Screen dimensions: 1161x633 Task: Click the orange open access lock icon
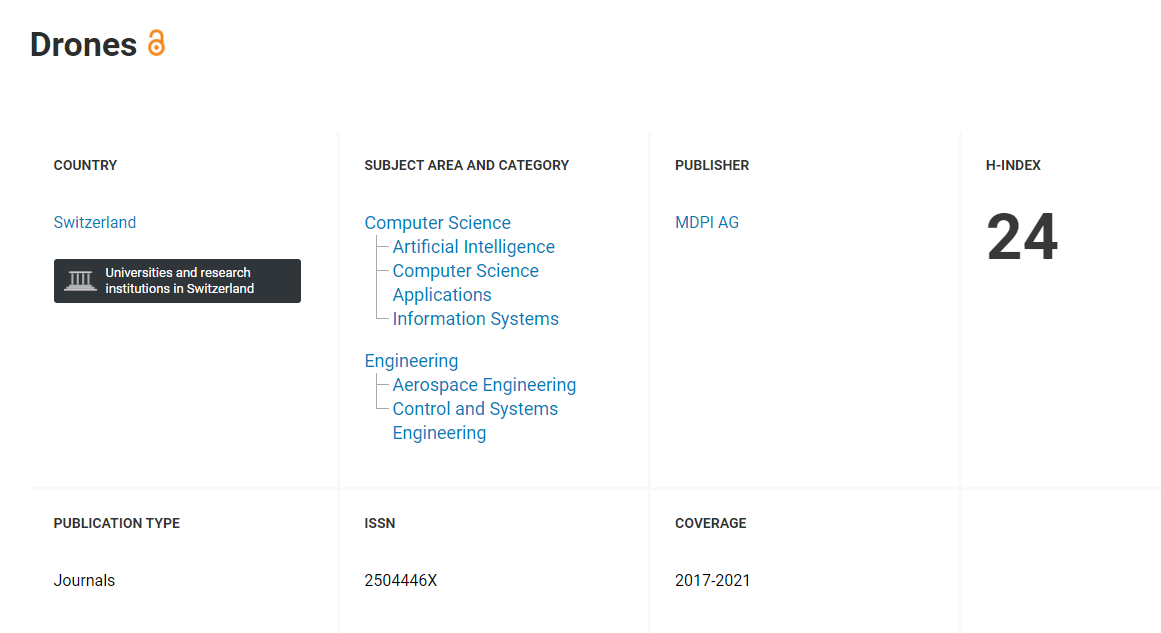pyautogui.click(x=155, y=43)
